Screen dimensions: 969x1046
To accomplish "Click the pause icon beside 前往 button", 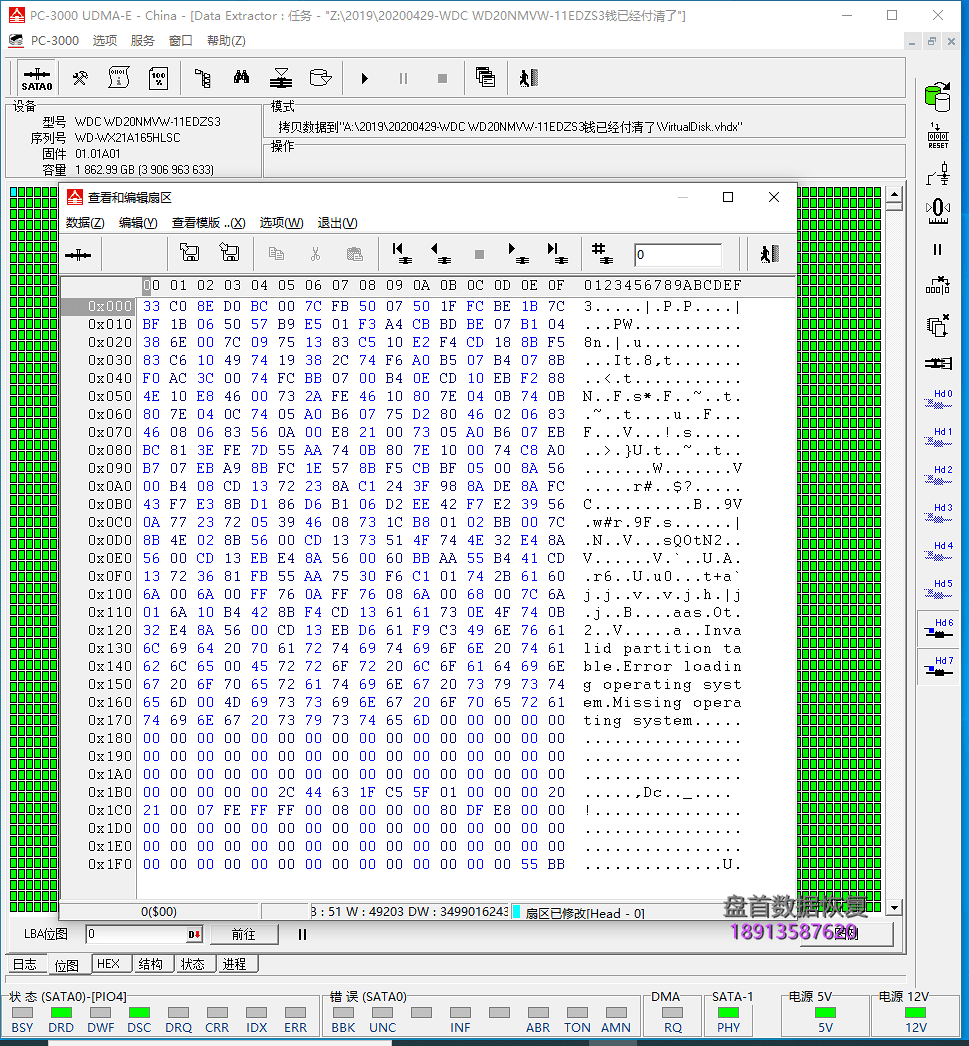I will coord(302,935).
